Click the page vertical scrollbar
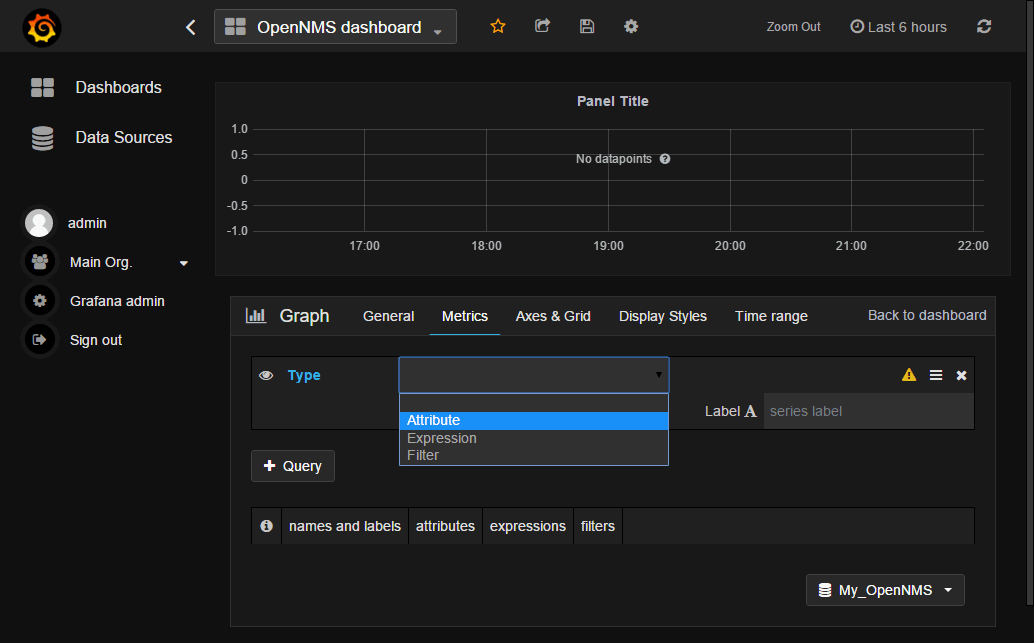The height and width of the screenshot is (643, 1034). (x=1030, y=303)
